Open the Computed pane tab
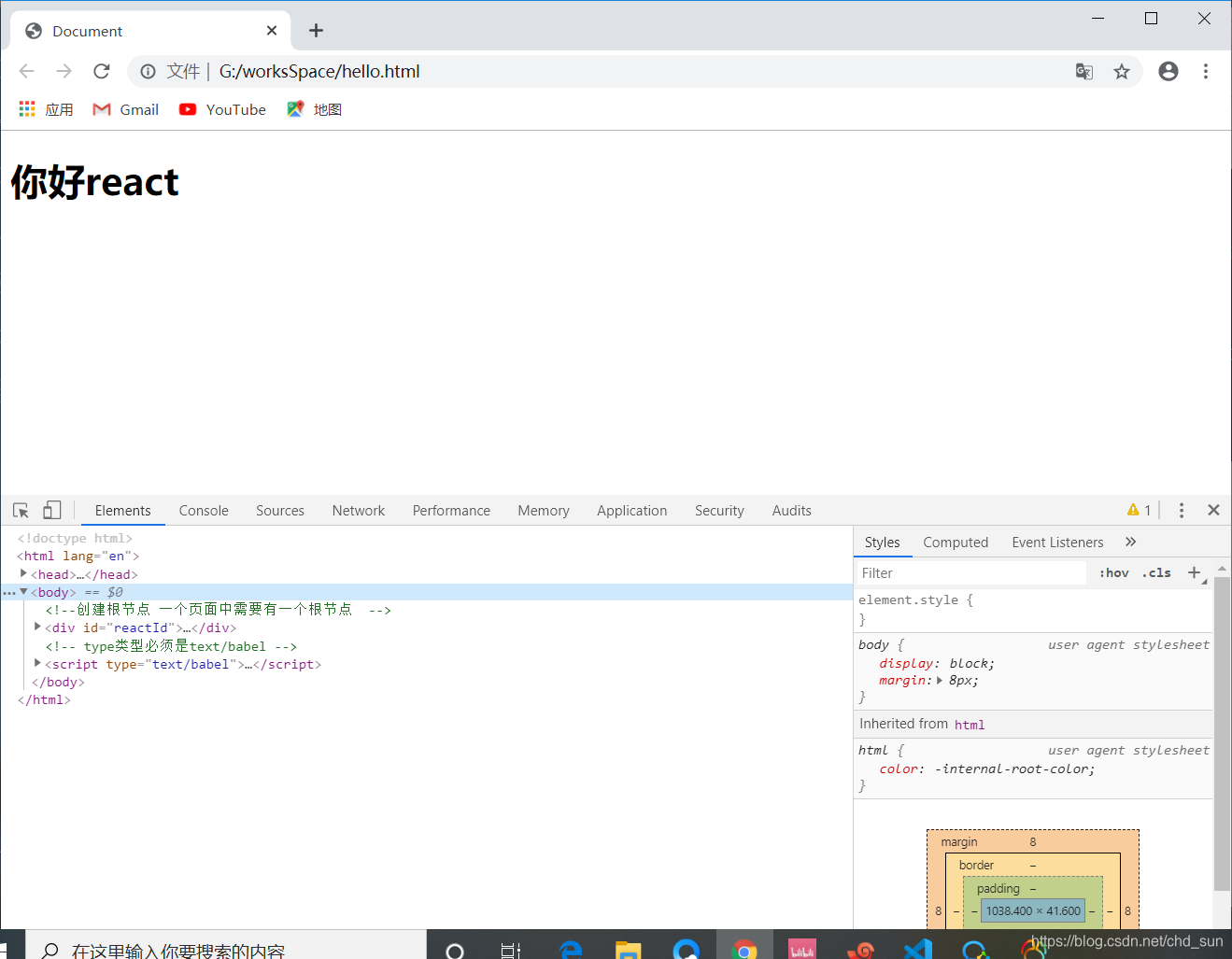1232x959 pixels. tap(956, 543)
